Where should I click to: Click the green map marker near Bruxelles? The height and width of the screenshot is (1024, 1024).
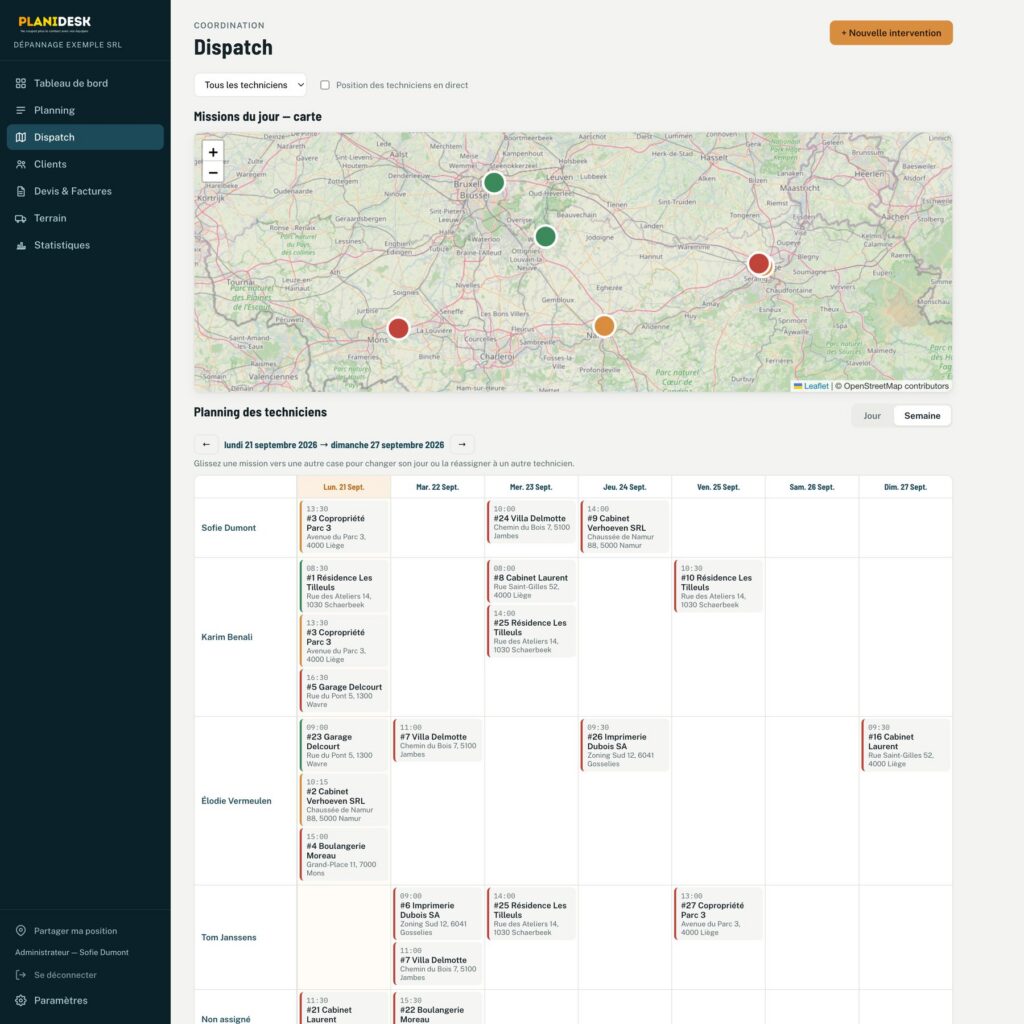(494, 183)
